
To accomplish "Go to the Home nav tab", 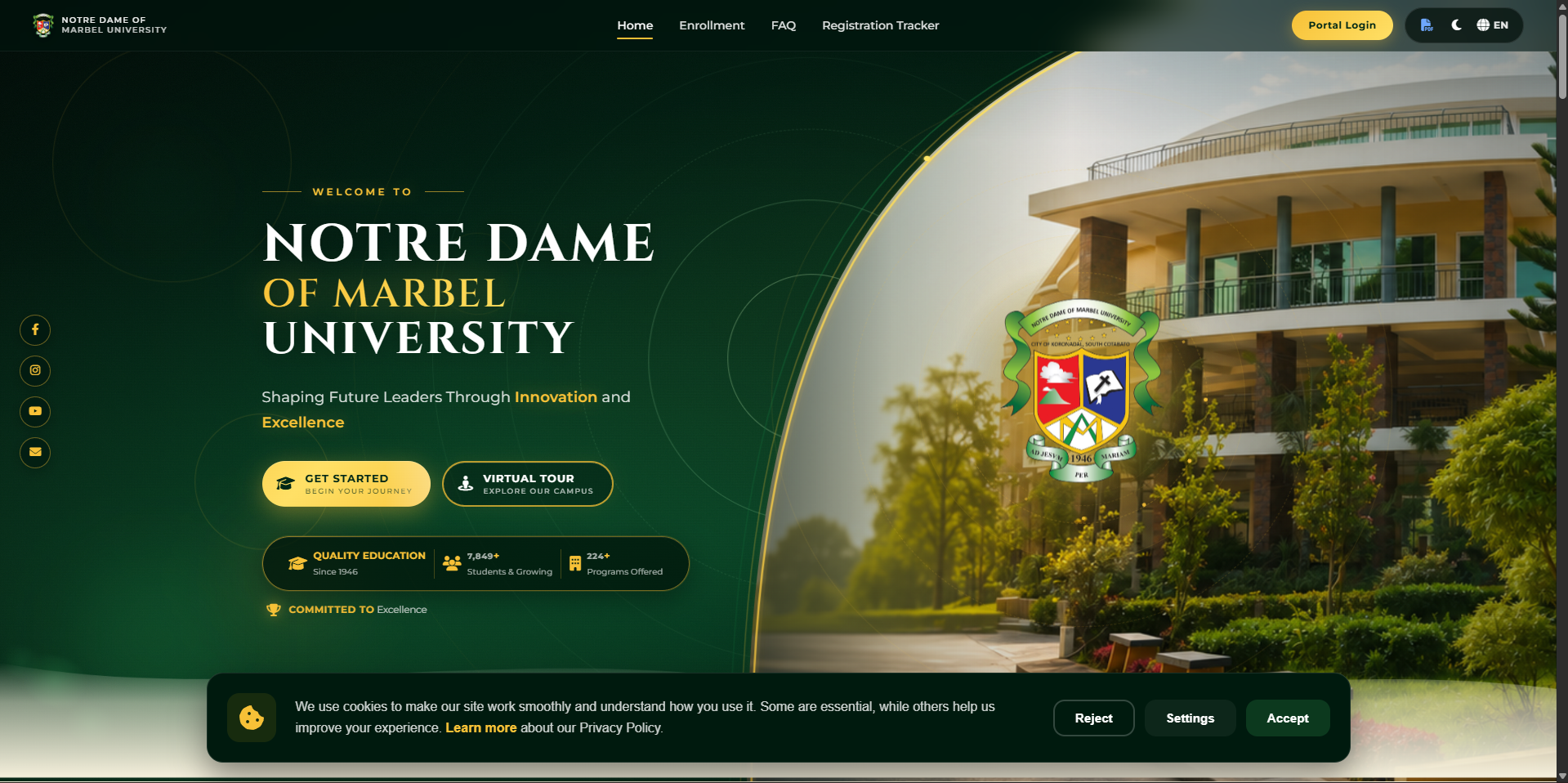I will pos(635,25).
